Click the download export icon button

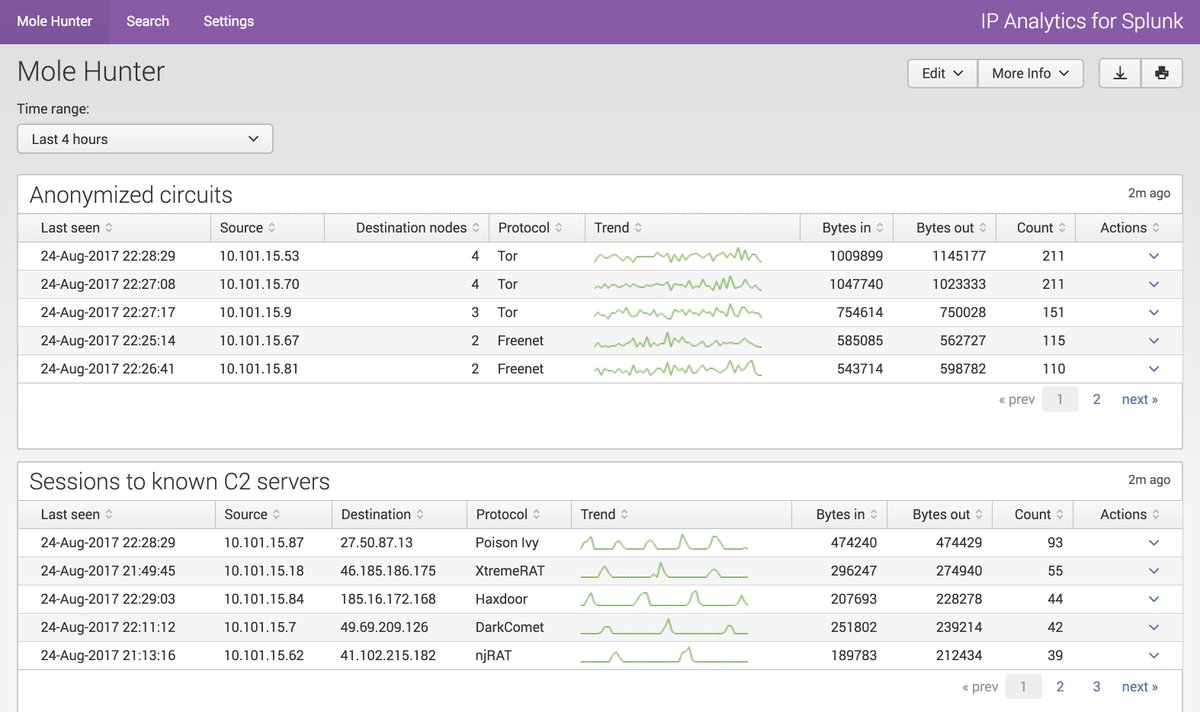click(x=1120, y=73)
